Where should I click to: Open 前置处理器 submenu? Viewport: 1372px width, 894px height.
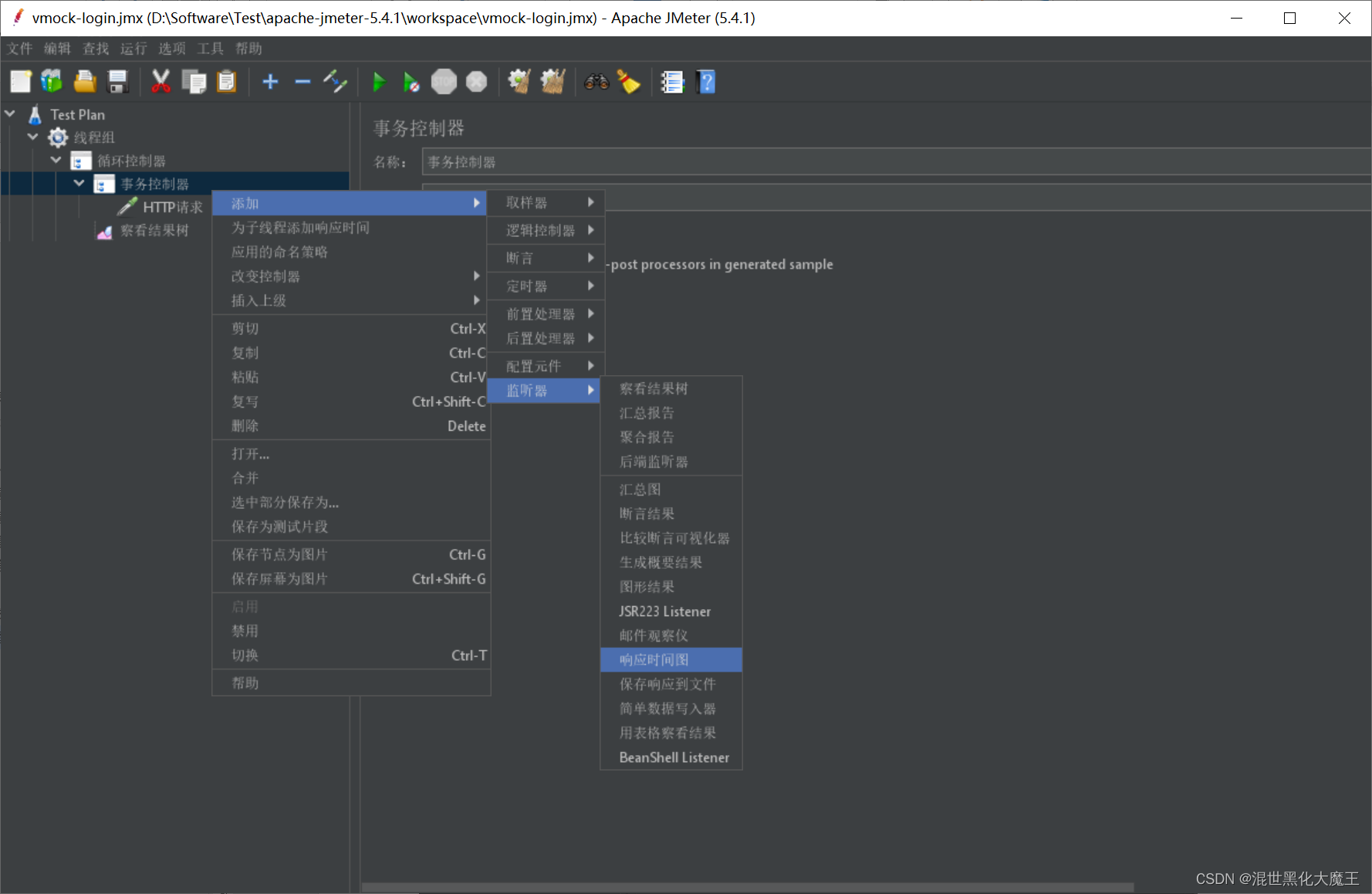pos(546,313)
